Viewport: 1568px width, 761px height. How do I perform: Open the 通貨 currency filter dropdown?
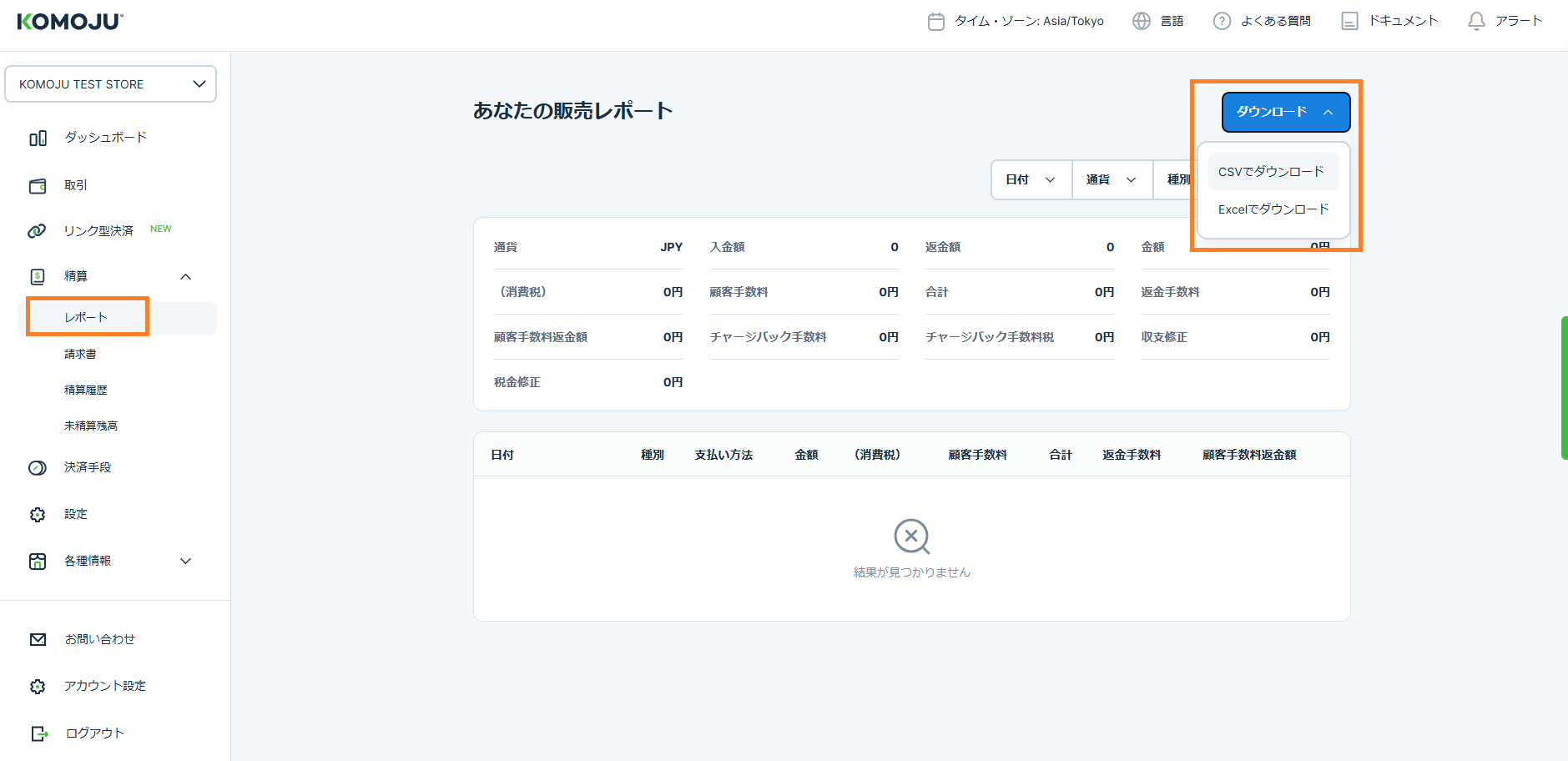coord(1112,180)
